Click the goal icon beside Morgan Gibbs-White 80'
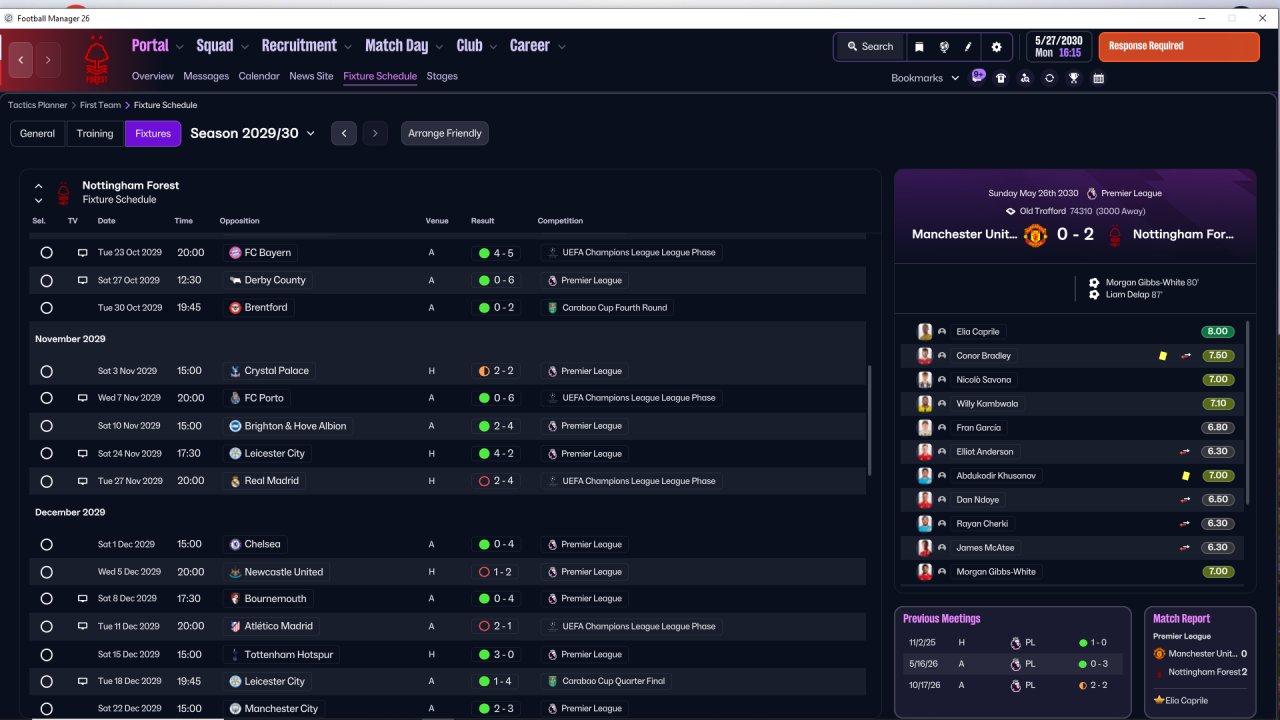Viewport: 1280px width, 720px height. point(1094,283)
